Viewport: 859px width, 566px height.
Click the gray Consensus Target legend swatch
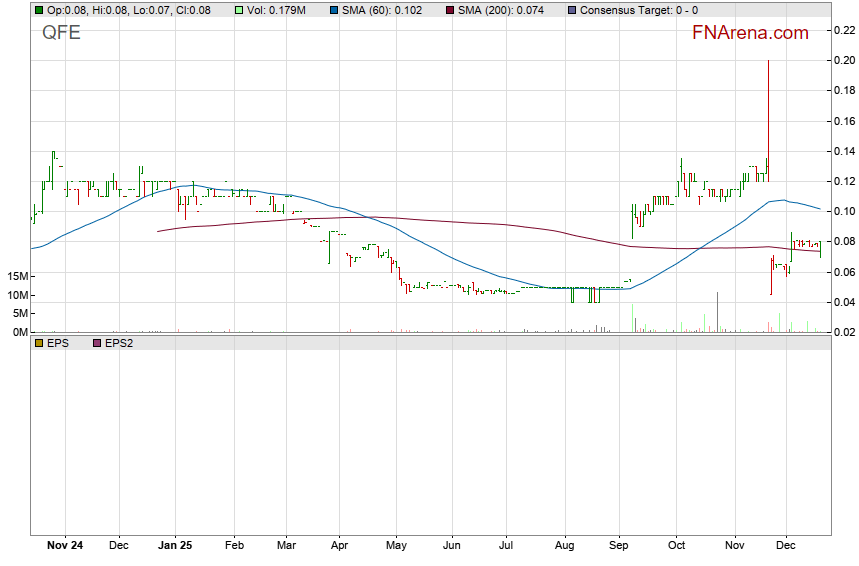pos(571,10)
